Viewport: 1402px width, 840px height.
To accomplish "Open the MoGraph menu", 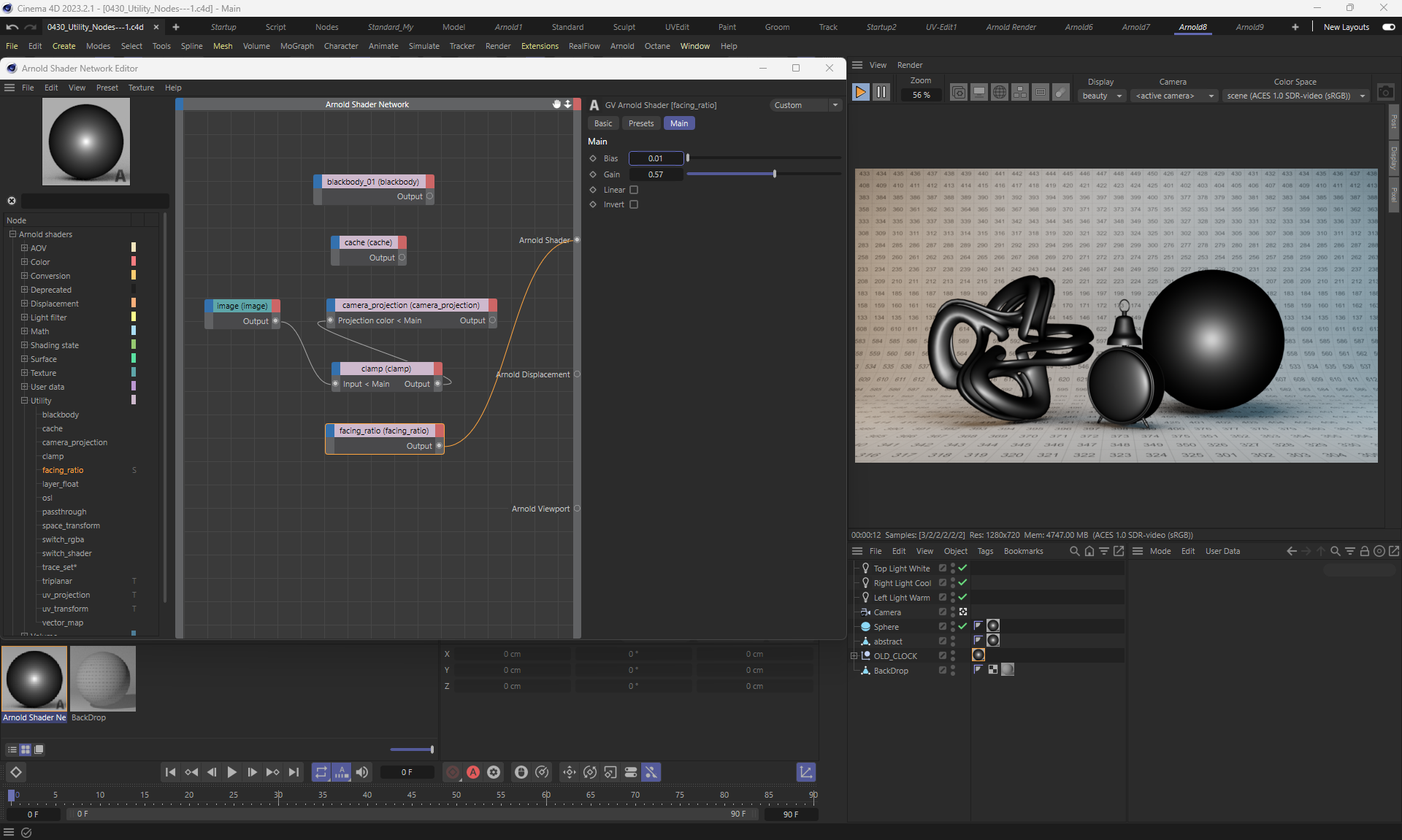I will click(296, 46).
